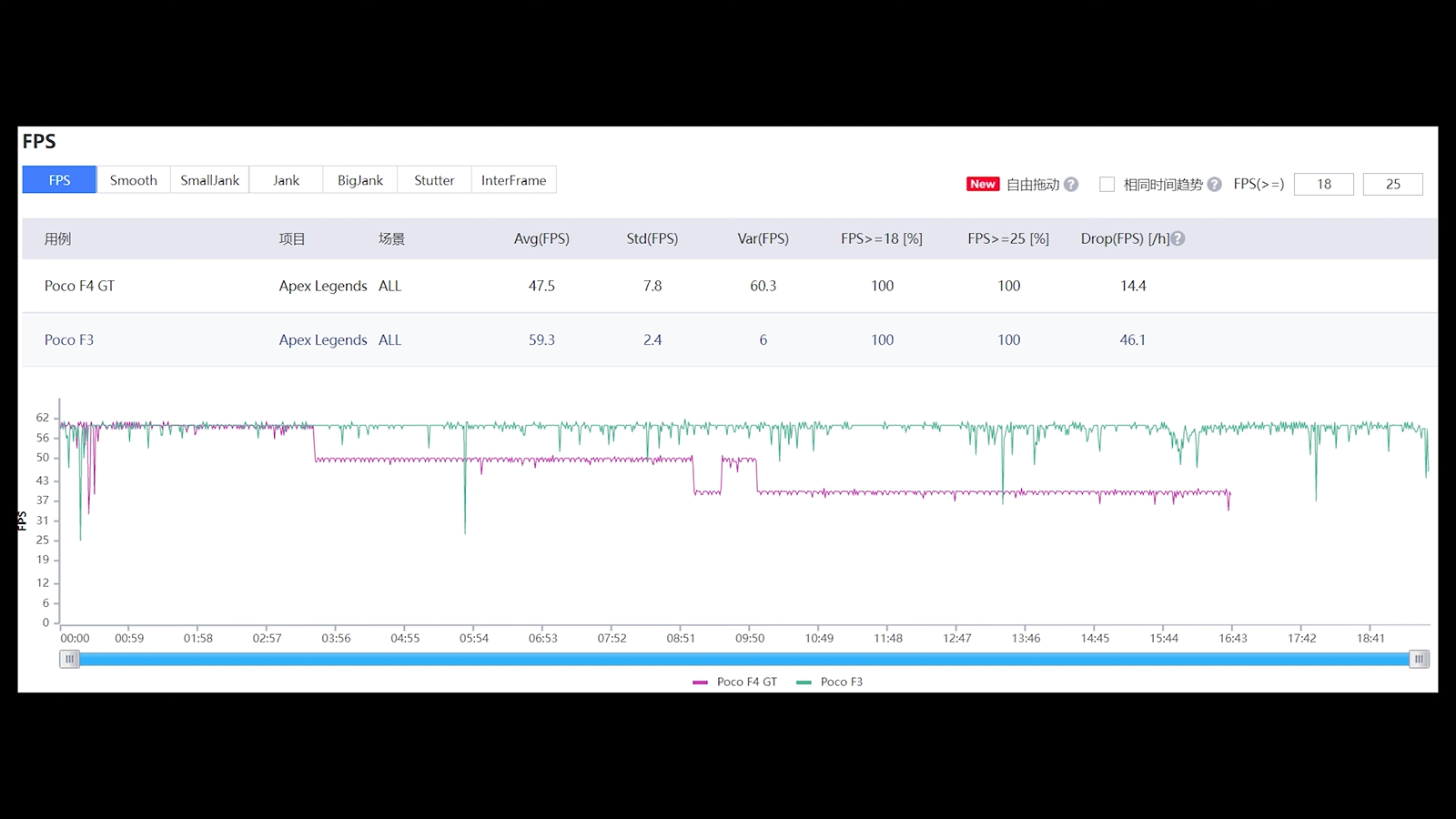The height and width of the screenshot is (819, 1456).
Task: Open the InterFrame tab
Action: [513, 180]
